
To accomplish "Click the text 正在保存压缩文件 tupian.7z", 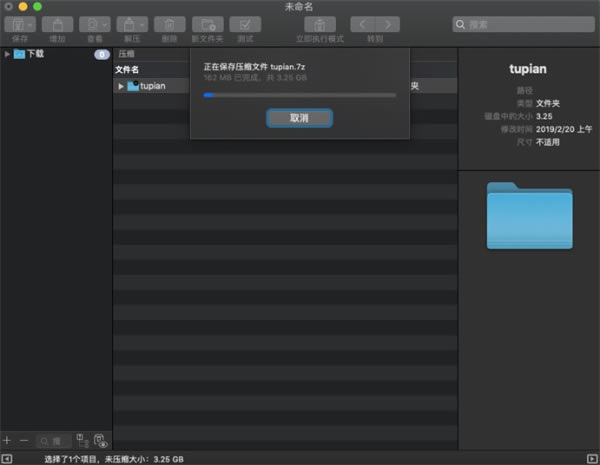I will coord(254,67).
